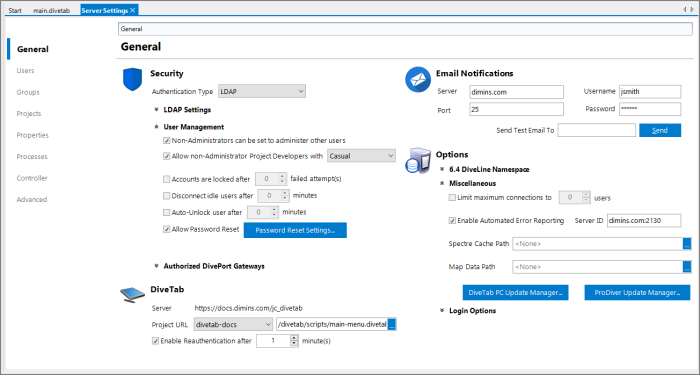The image size is (700, 375).
Task: Open the divetab-docs Project URL dropdown
Action: tap(233, 324)
